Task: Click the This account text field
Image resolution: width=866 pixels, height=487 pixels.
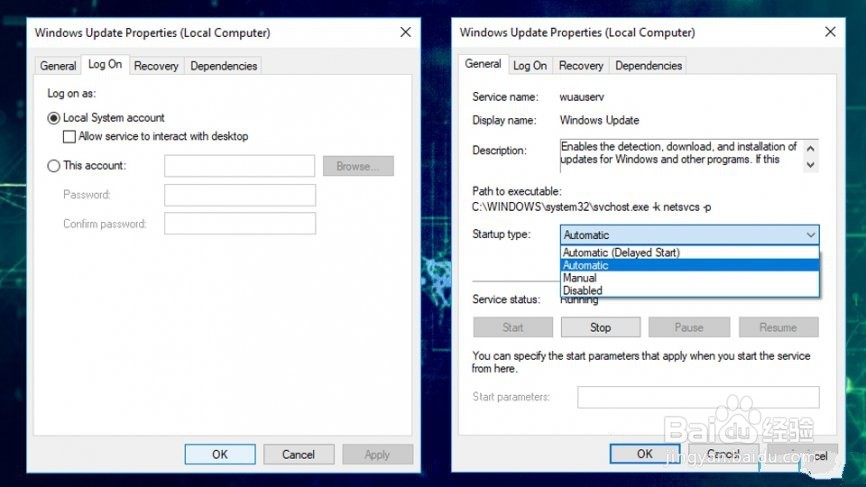Action: tap(240, 166)
